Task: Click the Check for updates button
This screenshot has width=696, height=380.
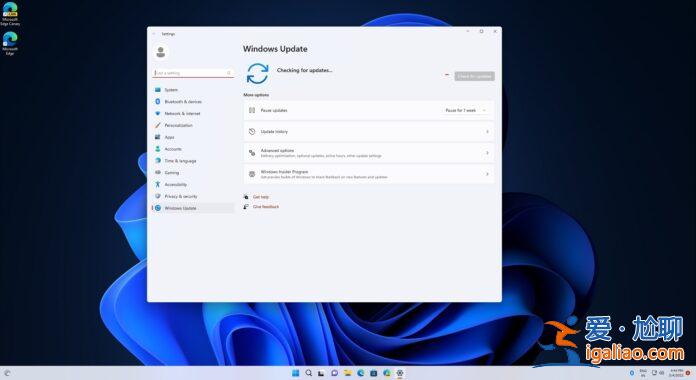Action: tap(474, 76)
